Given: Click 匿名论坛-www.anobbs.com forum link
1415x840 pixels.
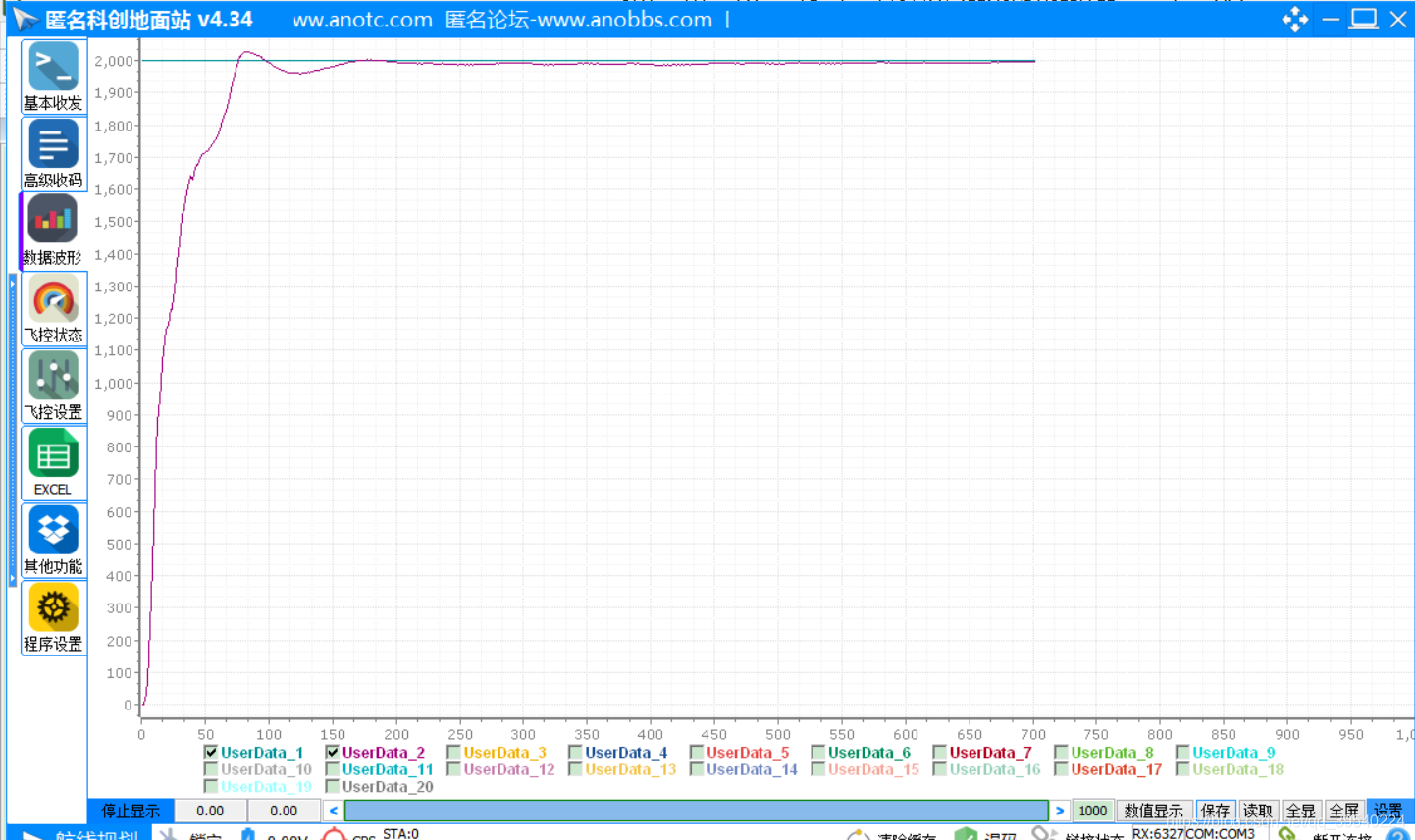Looking at the screenshot, I should point(579,20).
